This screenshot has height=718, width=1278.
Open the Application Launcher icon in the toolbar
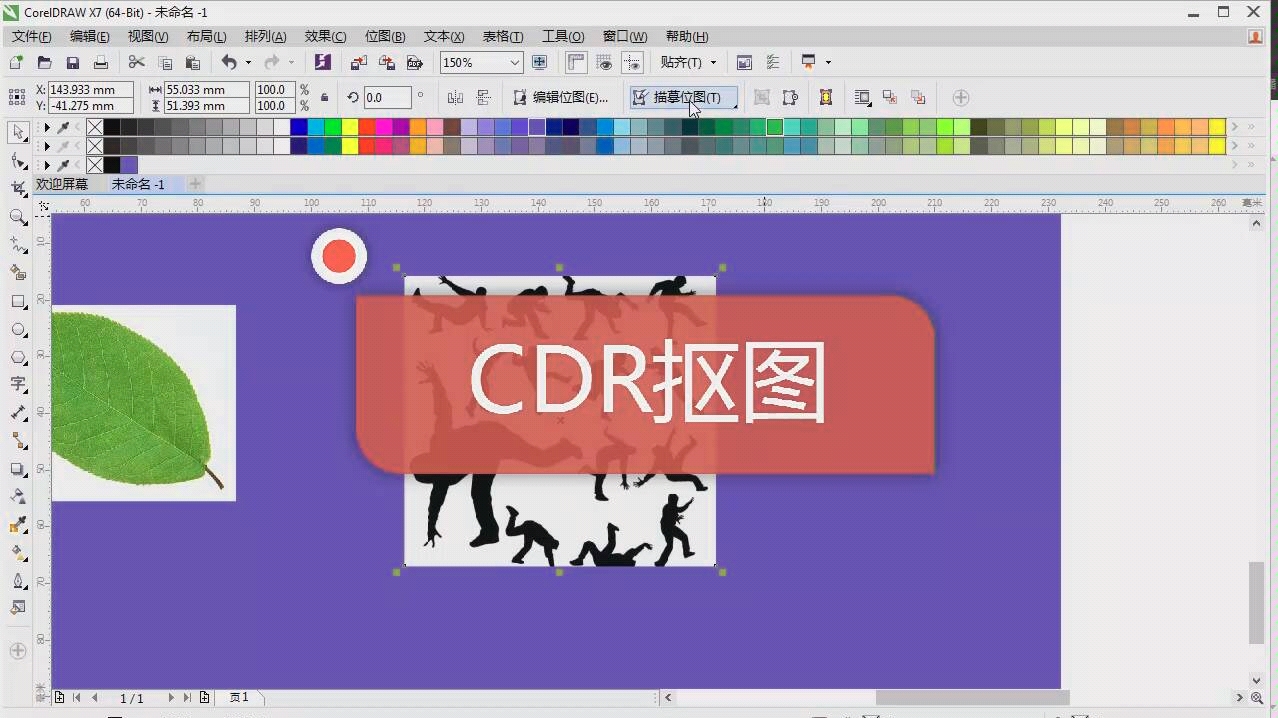click(x=322, y=62)
